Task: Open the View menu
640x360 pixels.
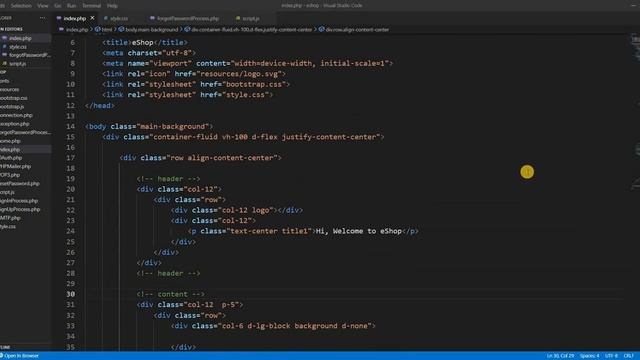Action: pos(42,6)
